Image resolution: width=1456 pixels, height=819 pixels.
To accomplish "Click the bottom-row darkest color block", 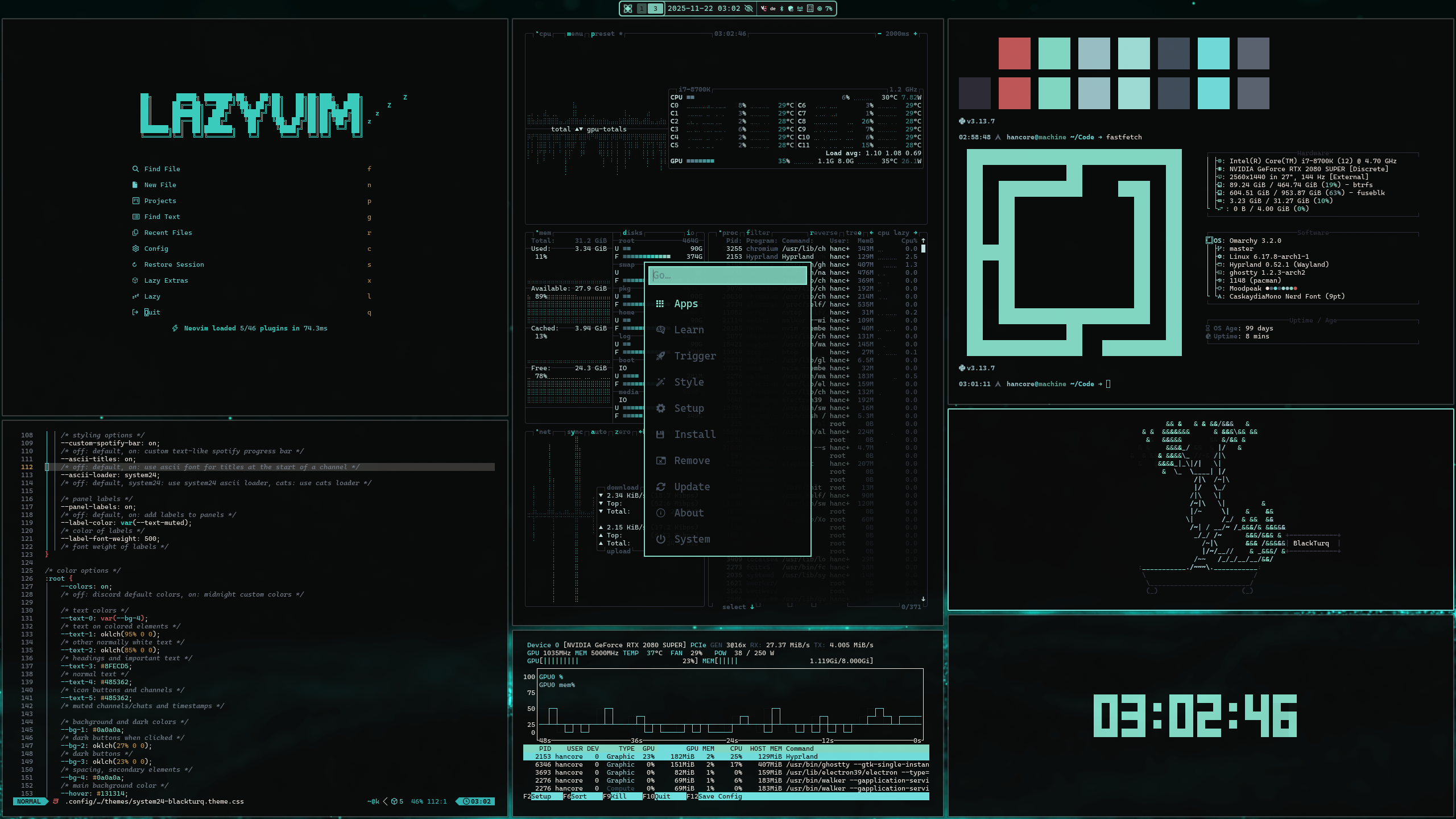I will [974, 93].
